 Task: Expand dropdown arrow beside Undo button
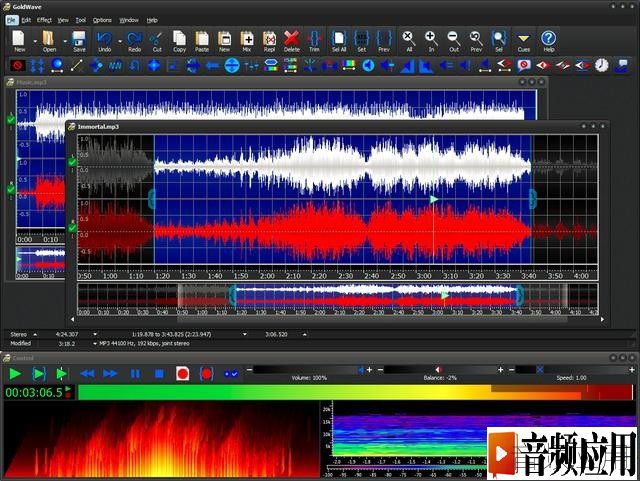pos(120,41)
